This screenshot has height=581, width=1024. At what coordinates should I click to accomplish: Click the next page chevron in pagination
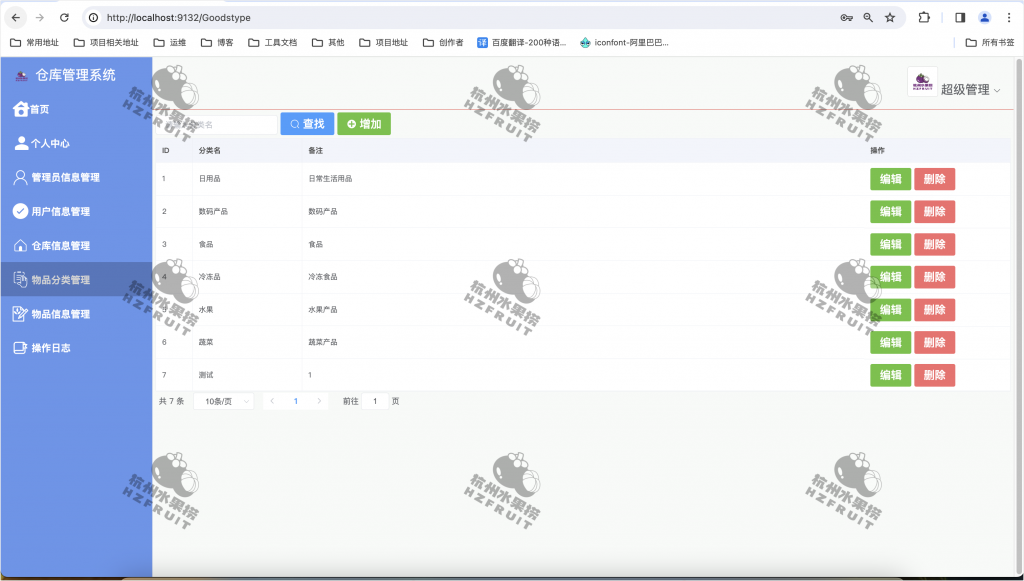(318, 400)
